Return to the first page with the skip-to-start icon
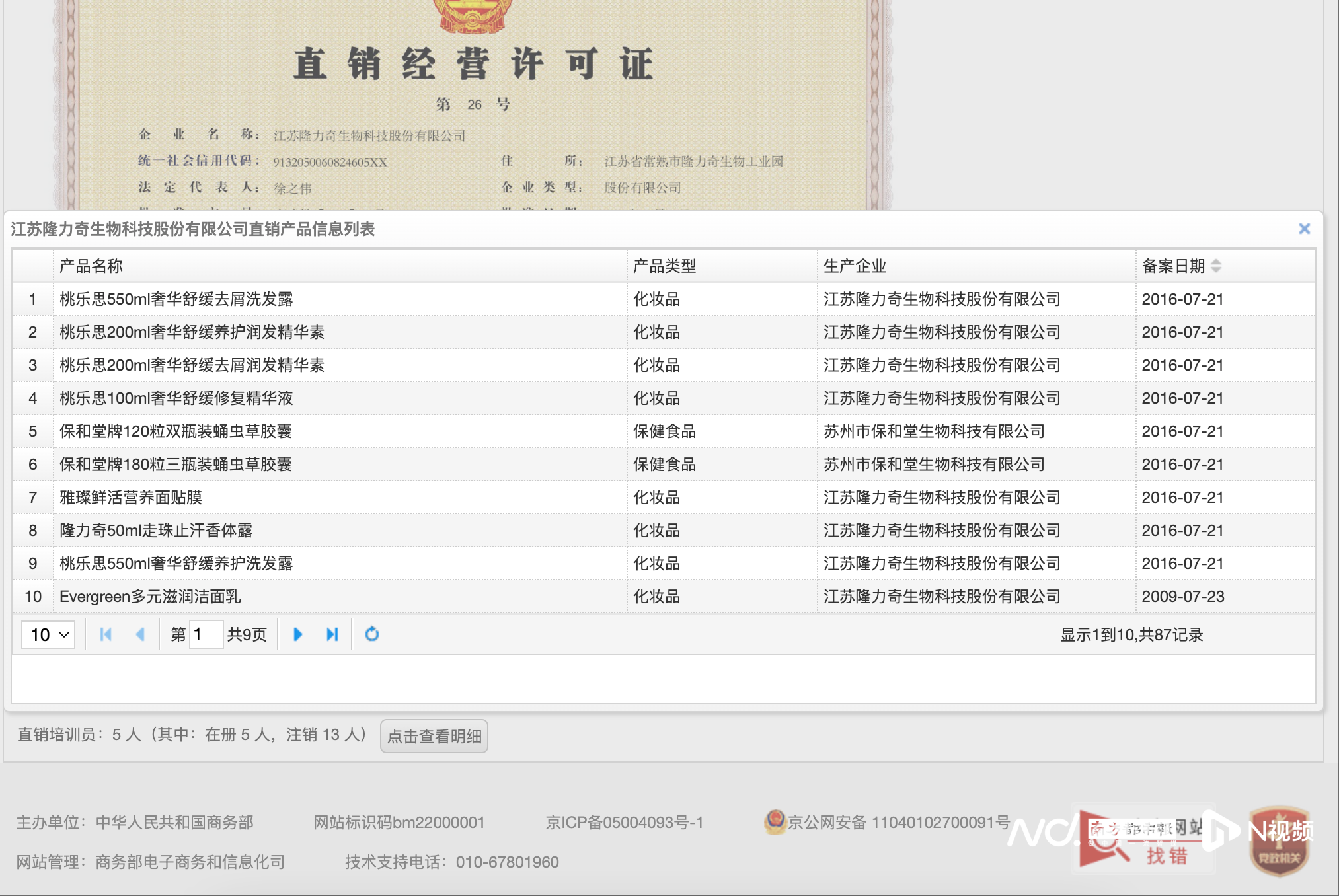 click(105, 634)
